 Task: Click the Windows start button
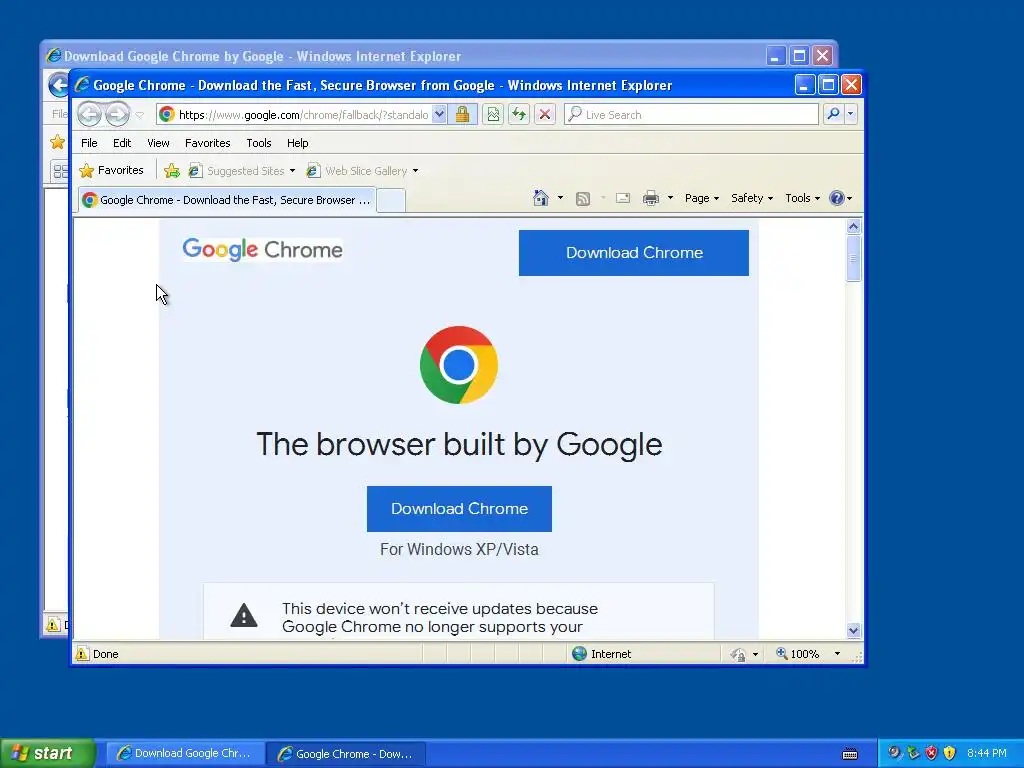click(48, 753)
